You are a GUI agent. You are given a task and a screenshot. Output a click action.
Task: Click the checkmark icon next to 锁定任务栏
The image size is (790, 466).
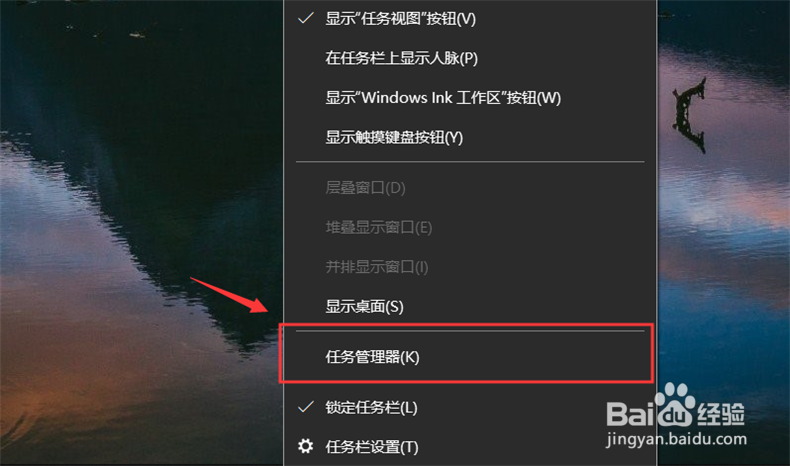[306, 407]
